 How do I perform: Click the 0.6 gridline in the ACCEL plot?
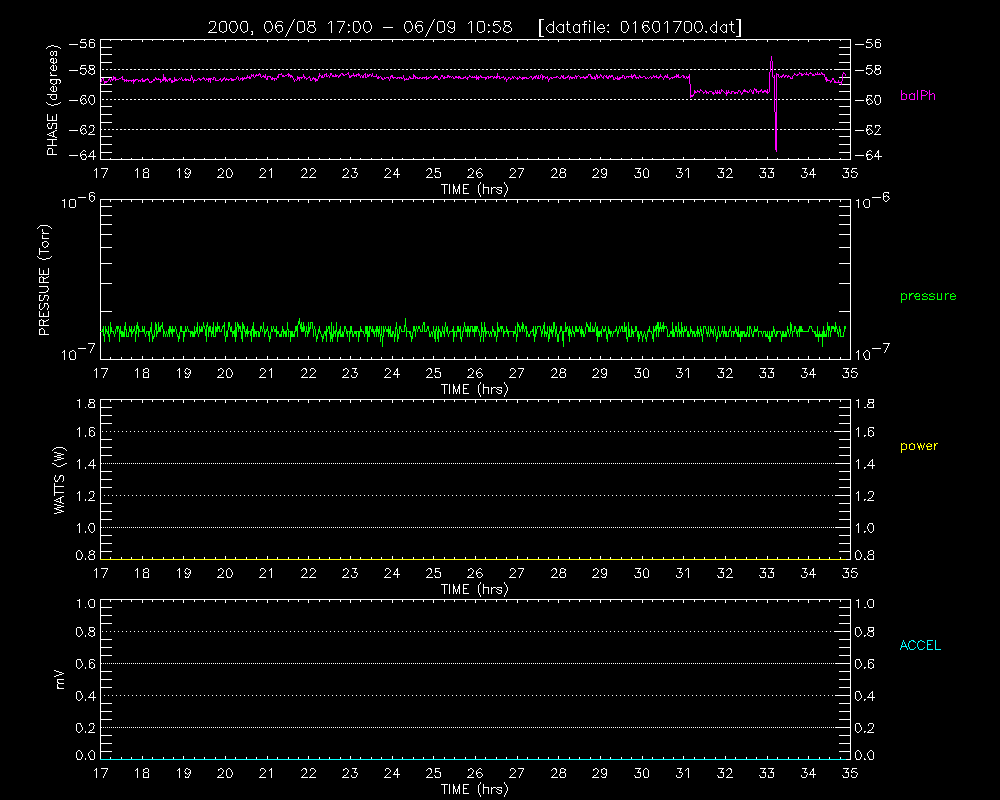(x=475, y=663)
